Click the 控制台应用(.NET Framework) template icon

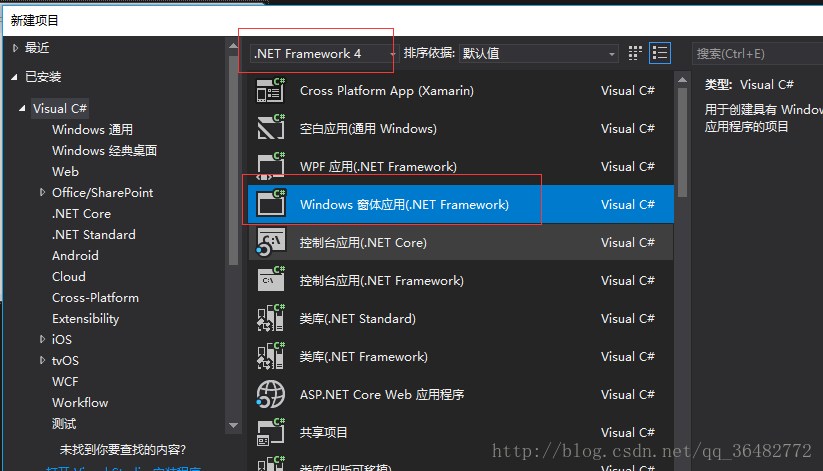click(271, 280)
